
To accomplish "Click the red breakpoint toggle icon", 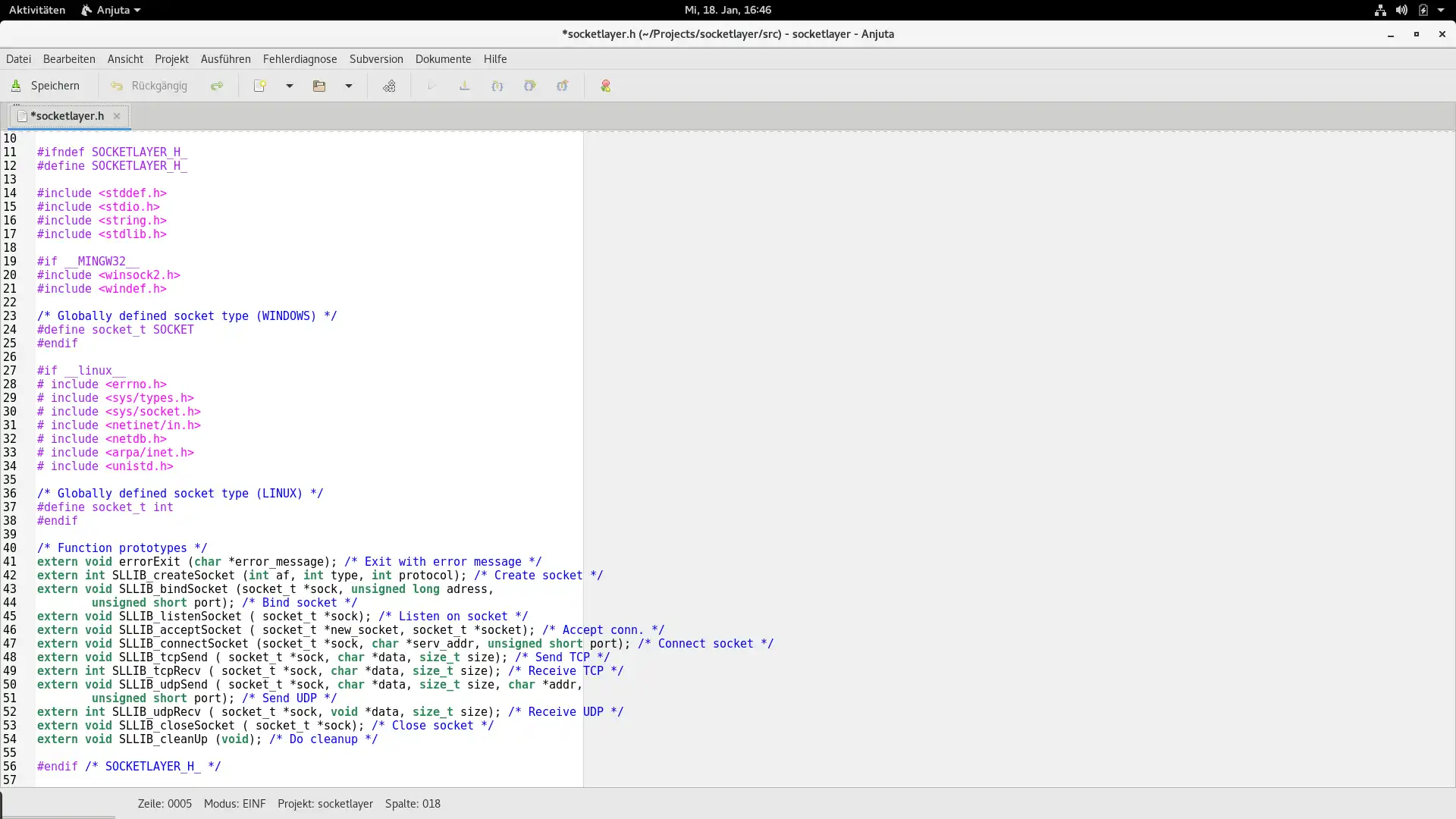I will click(606, 86).
